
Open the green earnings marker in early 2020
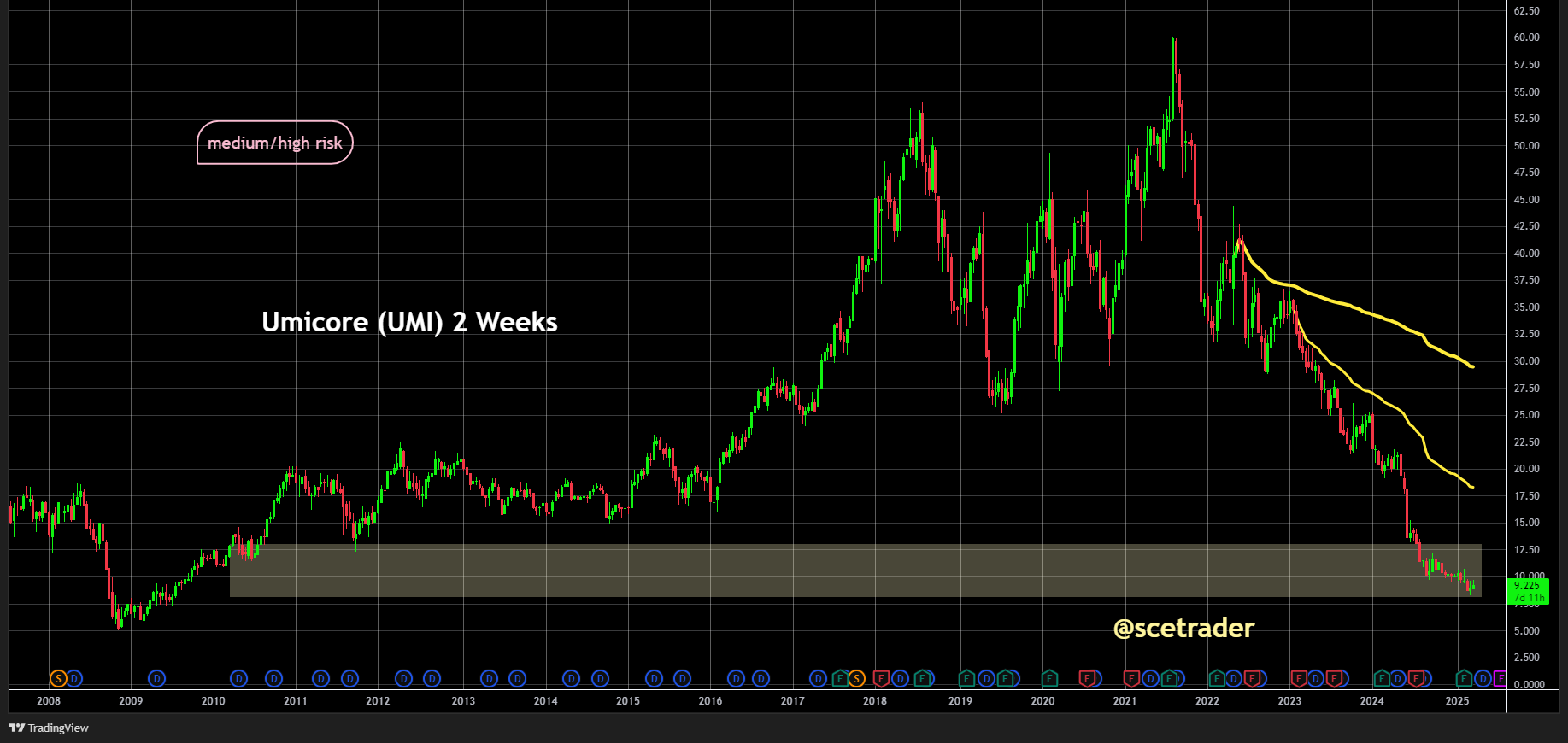point(1048,679)
